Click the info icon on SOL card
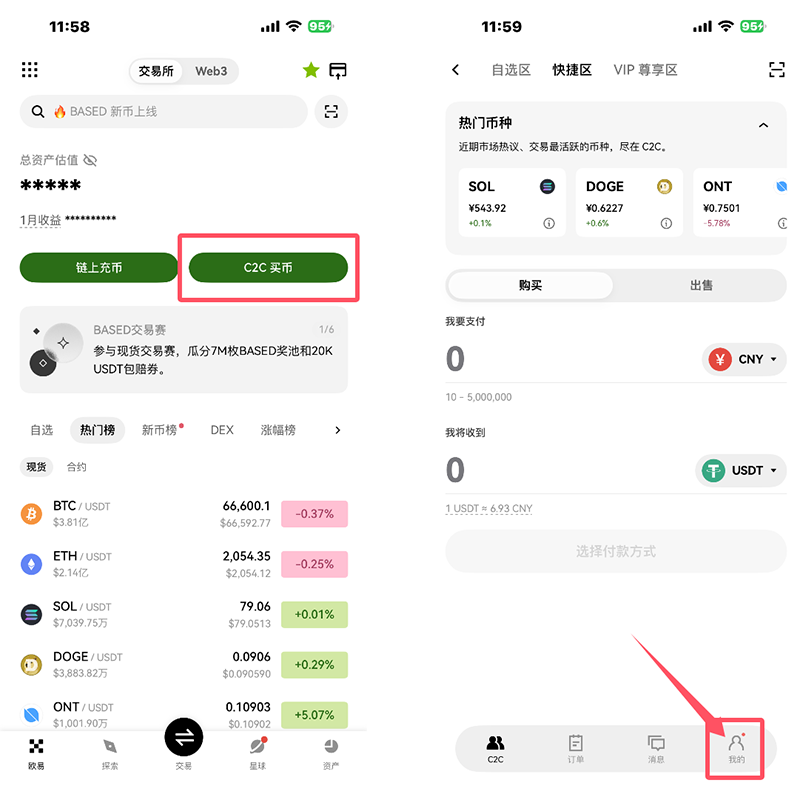Viewport: 800px width, 800px height. [549, 223]
